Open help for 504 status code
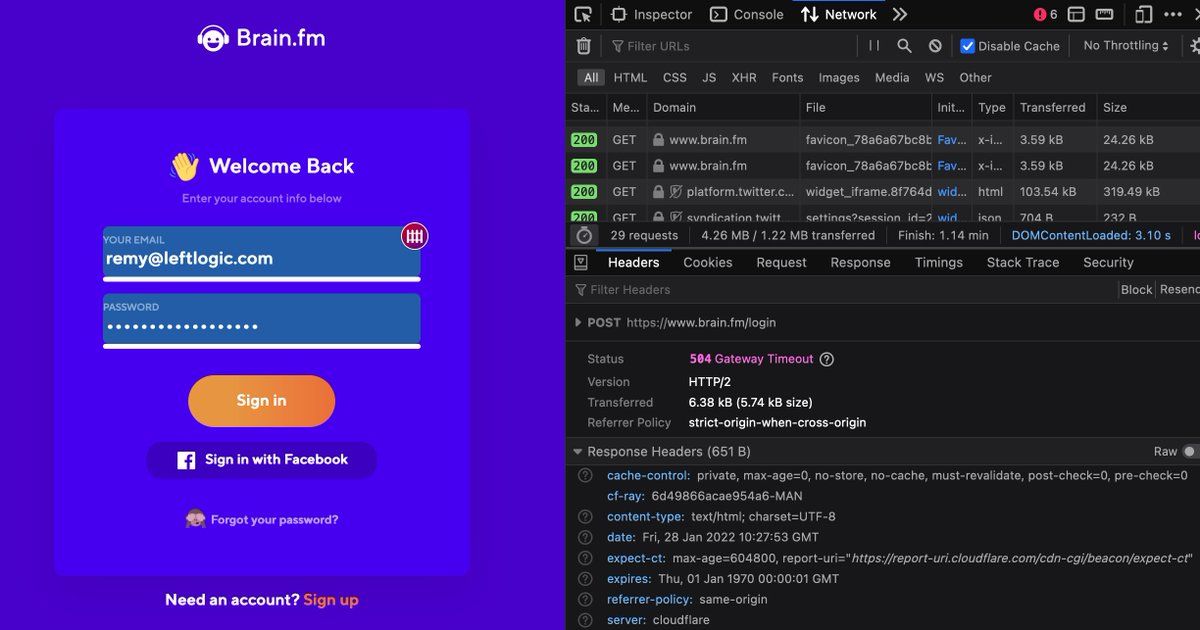1200x630 pixels. point(827,359)
